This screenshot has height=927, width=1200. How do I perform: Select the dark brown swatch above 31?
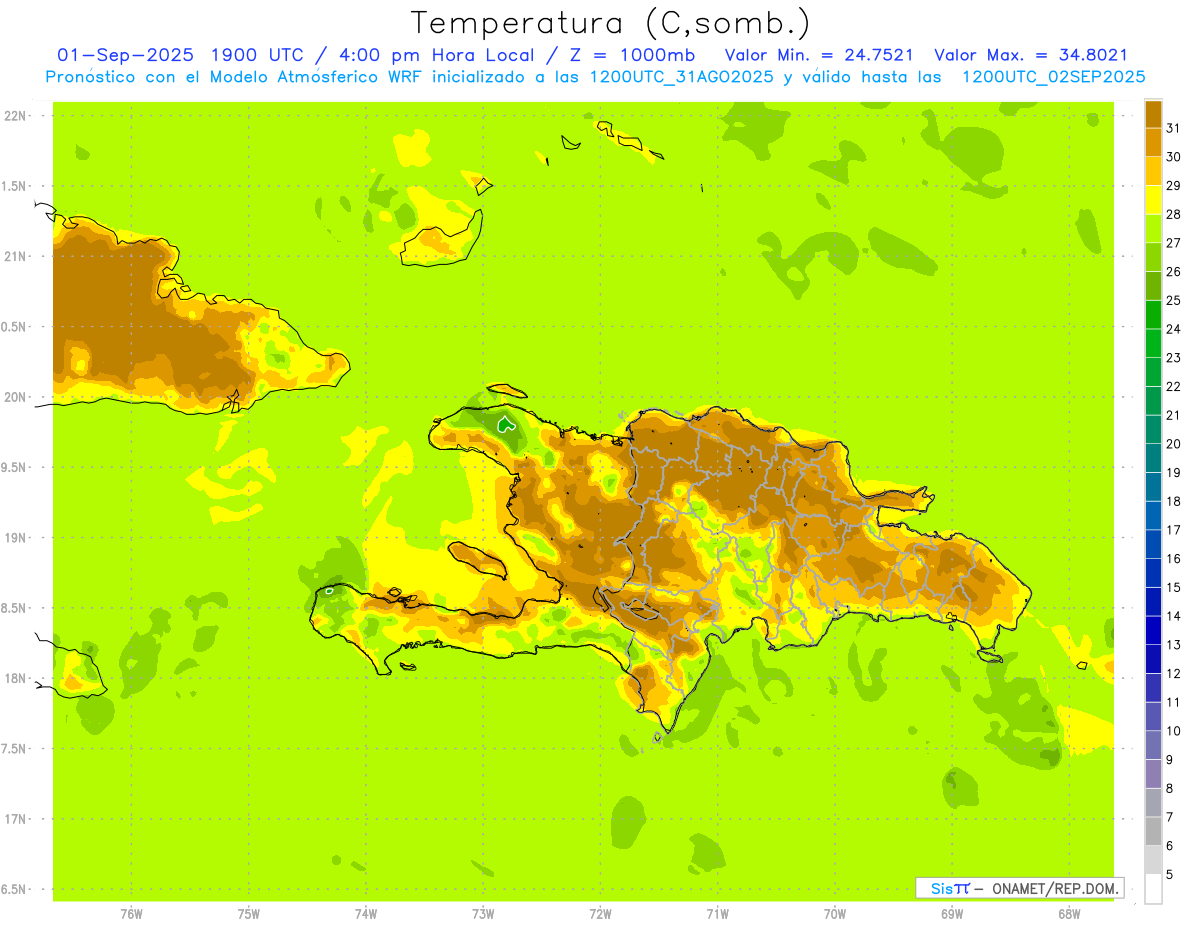pyautogui.click(x=1153, y=113)
